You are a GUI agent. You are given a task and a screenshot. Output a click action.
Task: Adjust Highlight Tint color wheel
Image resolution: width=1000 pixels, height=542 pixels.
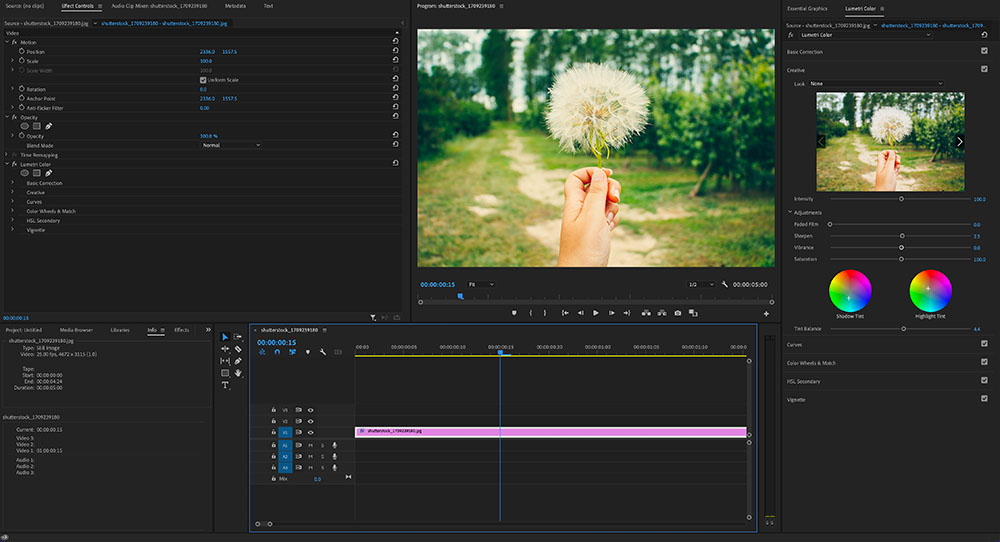point(930,291)
